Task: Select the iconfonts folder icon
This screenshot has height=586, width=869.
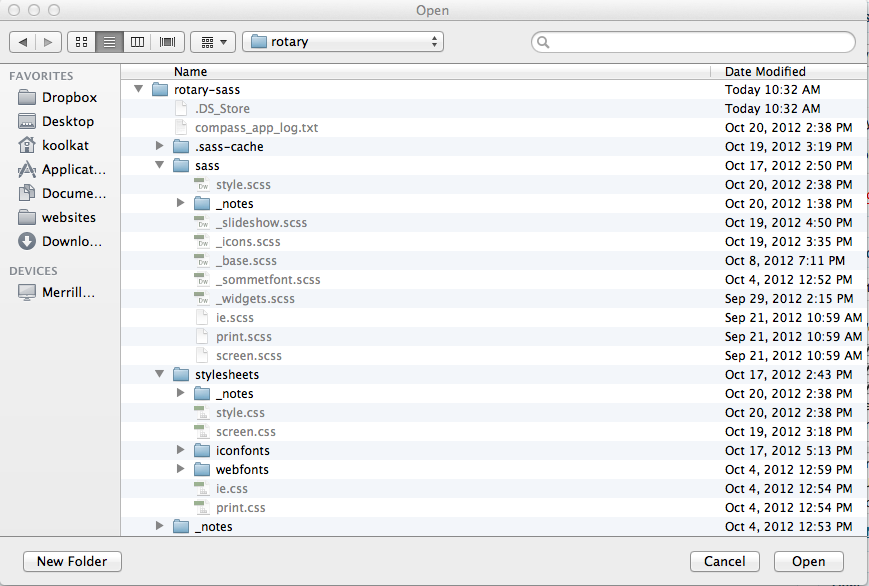Action: 202,451
